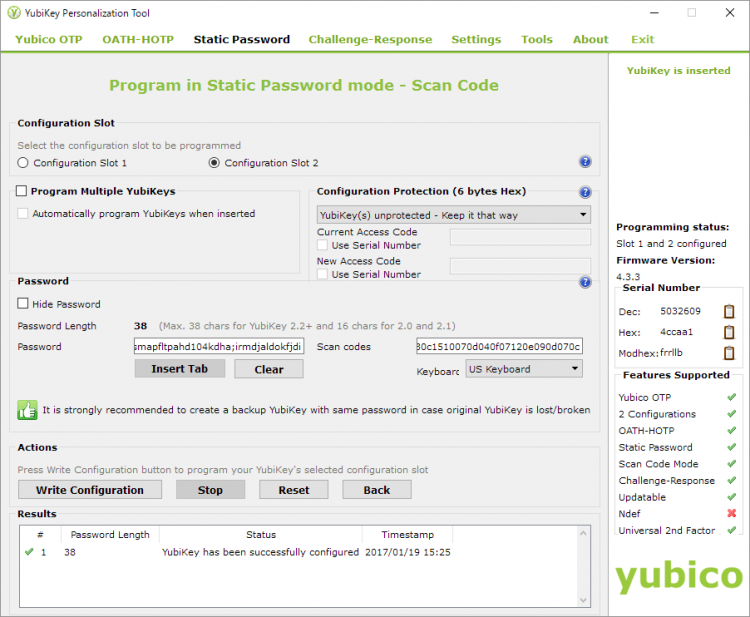The height and width of the screenshot is (617, 750).
Task: Click results scrollbar down arrow
Action: pyautogui.click(x=583, y=600)
